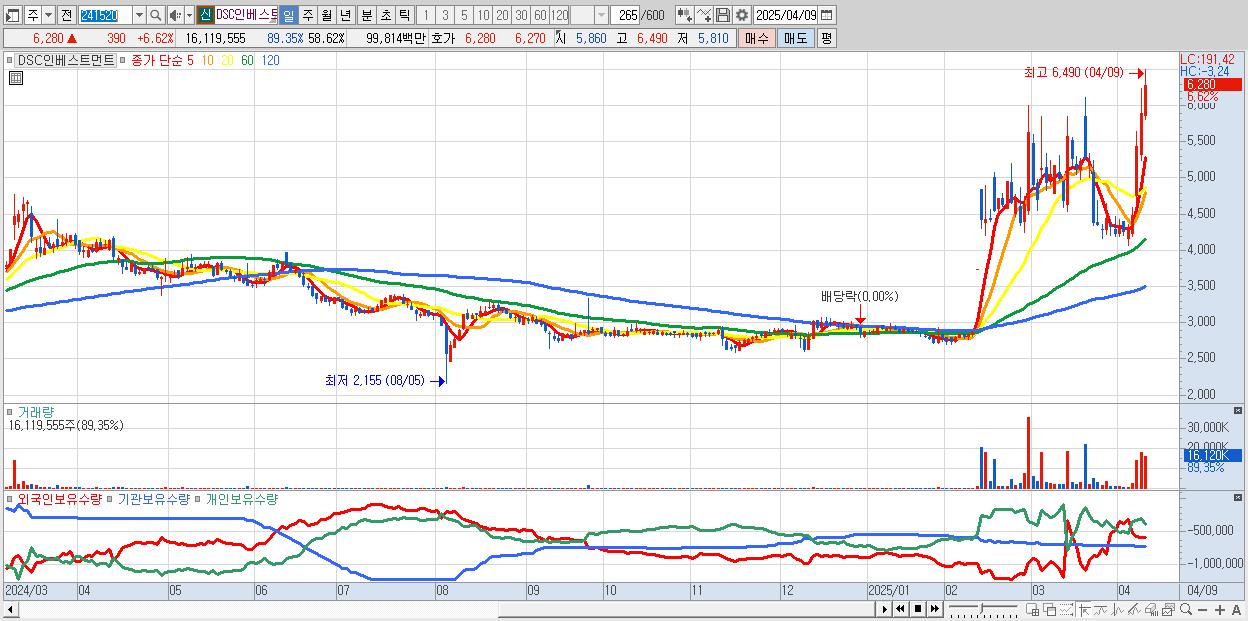This screenshot has width=1248, height=621.
Task: Click the DSC인베스트먼트 chart label button
Action: (65, 61)
